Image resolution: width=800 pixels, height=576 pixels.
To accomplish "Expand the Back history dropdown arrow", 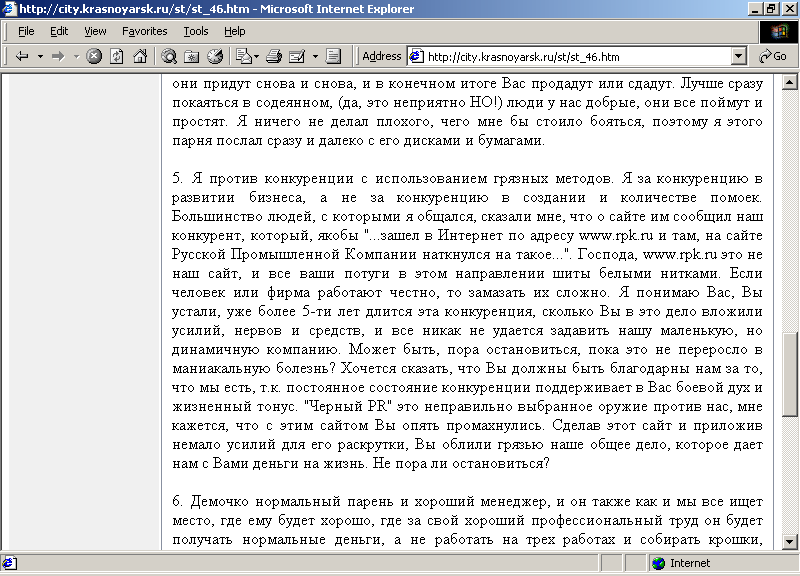I will (x=40, y=56).
